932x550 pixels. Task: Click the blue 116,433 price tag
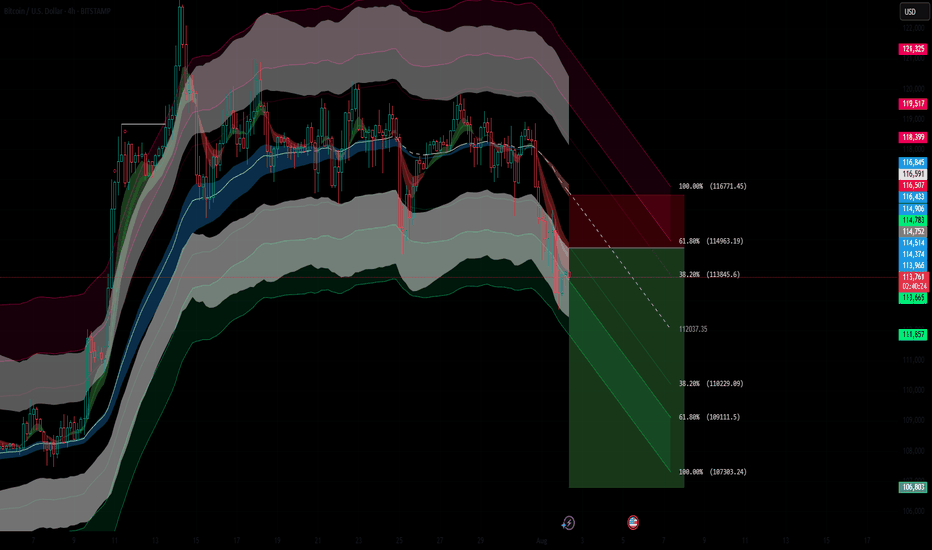913,197
